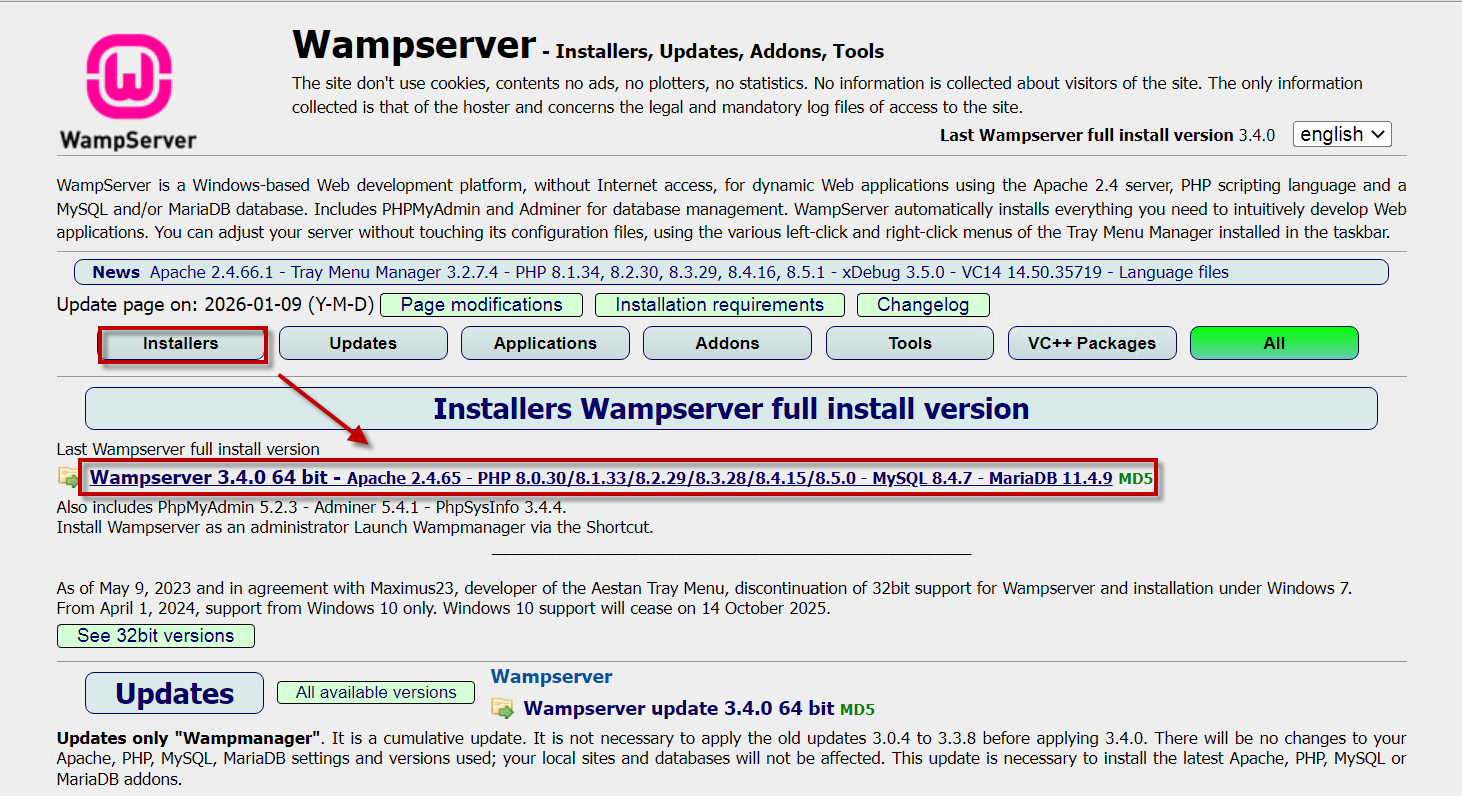This screenshot has height=796, width=1462.
Task: Switch to the Updates category button
Action: pos(363,343)
